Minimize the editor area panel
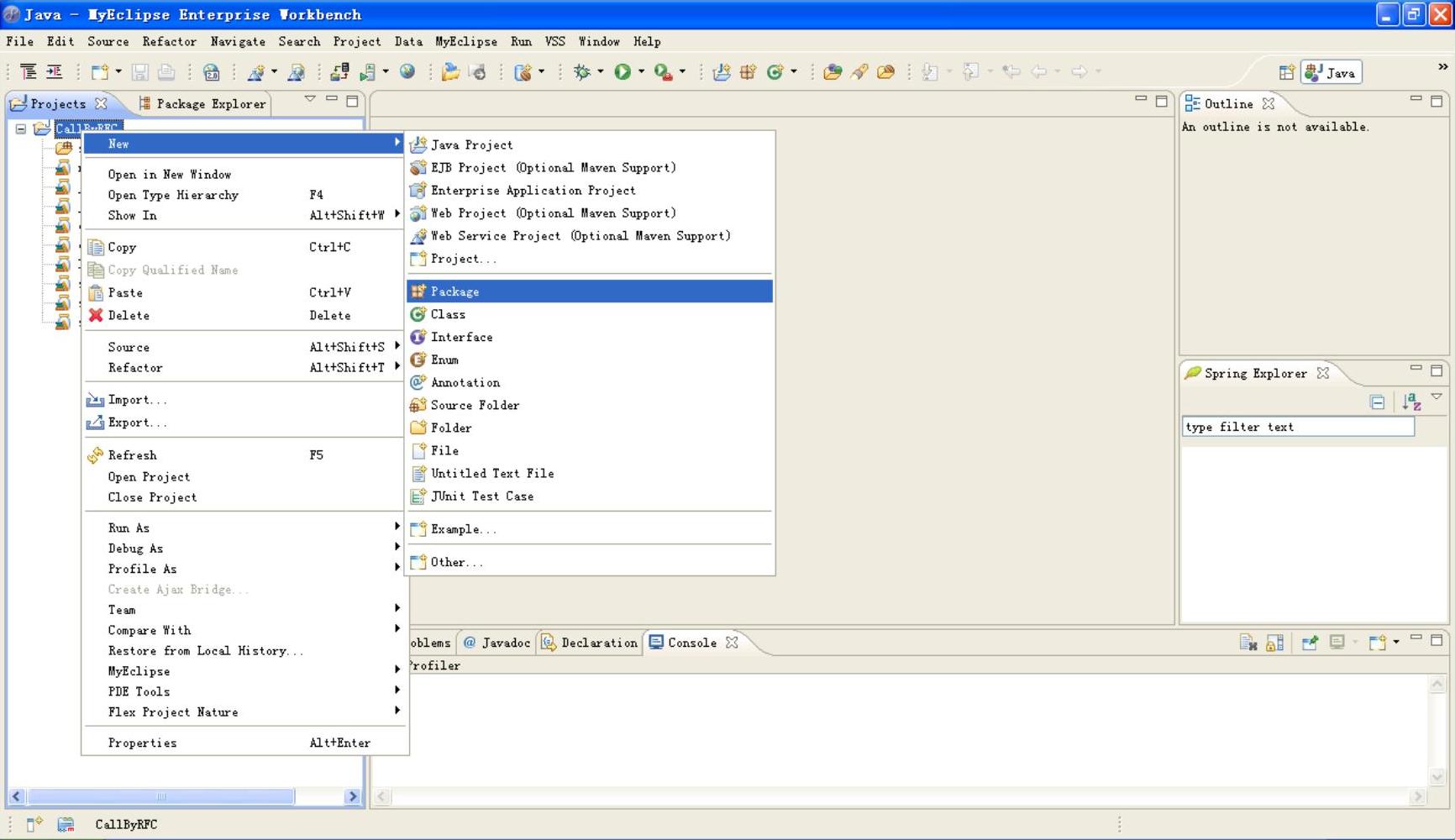The height and width of the screenshot is (840, 1455). pos(1140,99)
